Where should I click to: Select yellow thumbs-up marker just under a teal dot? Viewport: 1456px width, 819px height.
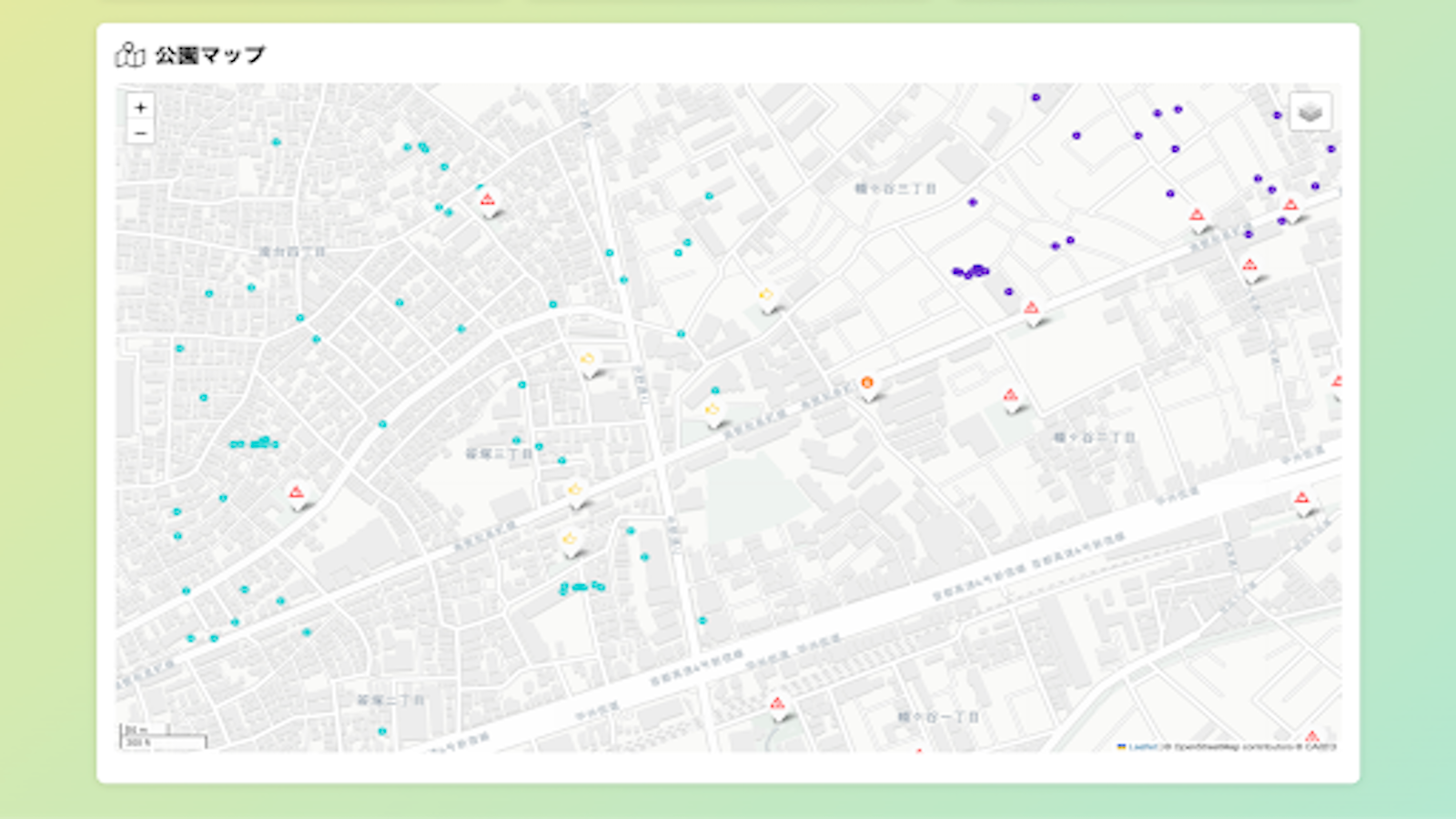coord(713,411)
